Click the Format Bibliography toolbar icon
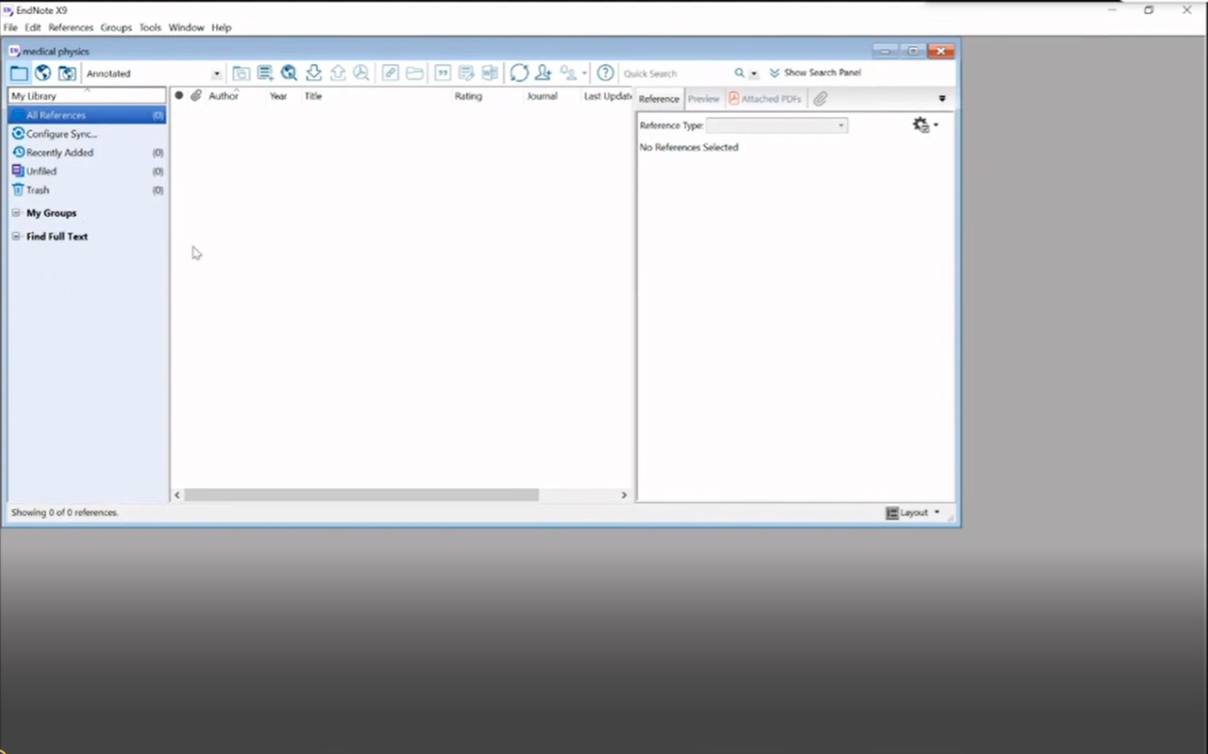 [466, 73]
